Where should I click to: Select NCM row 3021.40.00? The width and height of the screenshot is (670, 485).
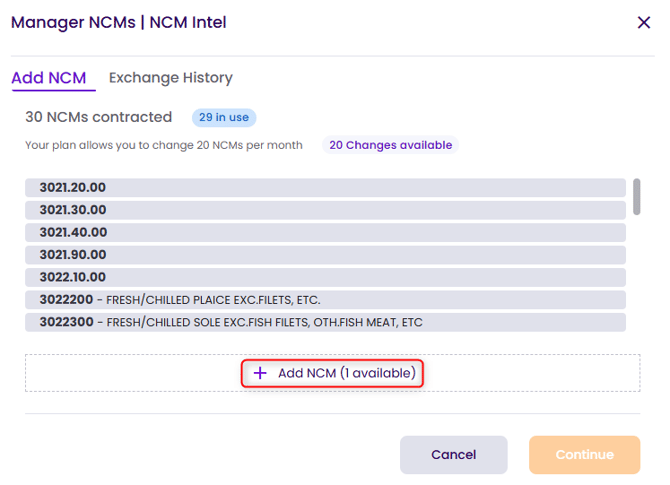pyautogui.click(x=325, y=232)
